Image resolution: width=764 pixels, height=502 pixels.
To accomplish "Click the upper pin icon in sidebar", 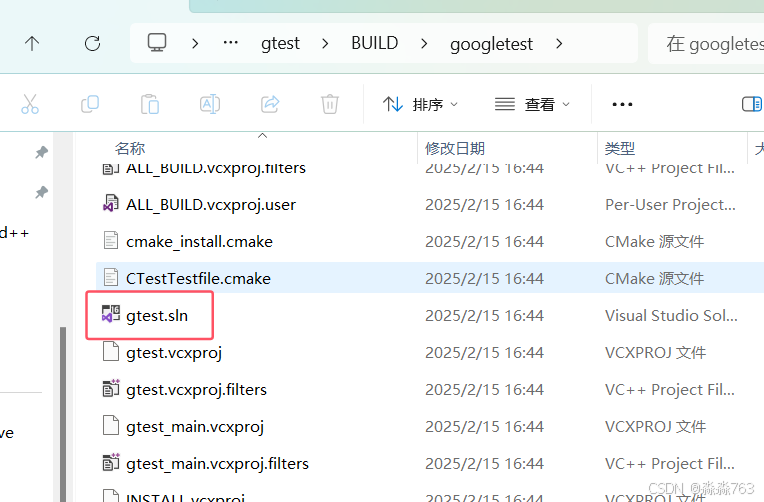I will click(x=41, y=153).
